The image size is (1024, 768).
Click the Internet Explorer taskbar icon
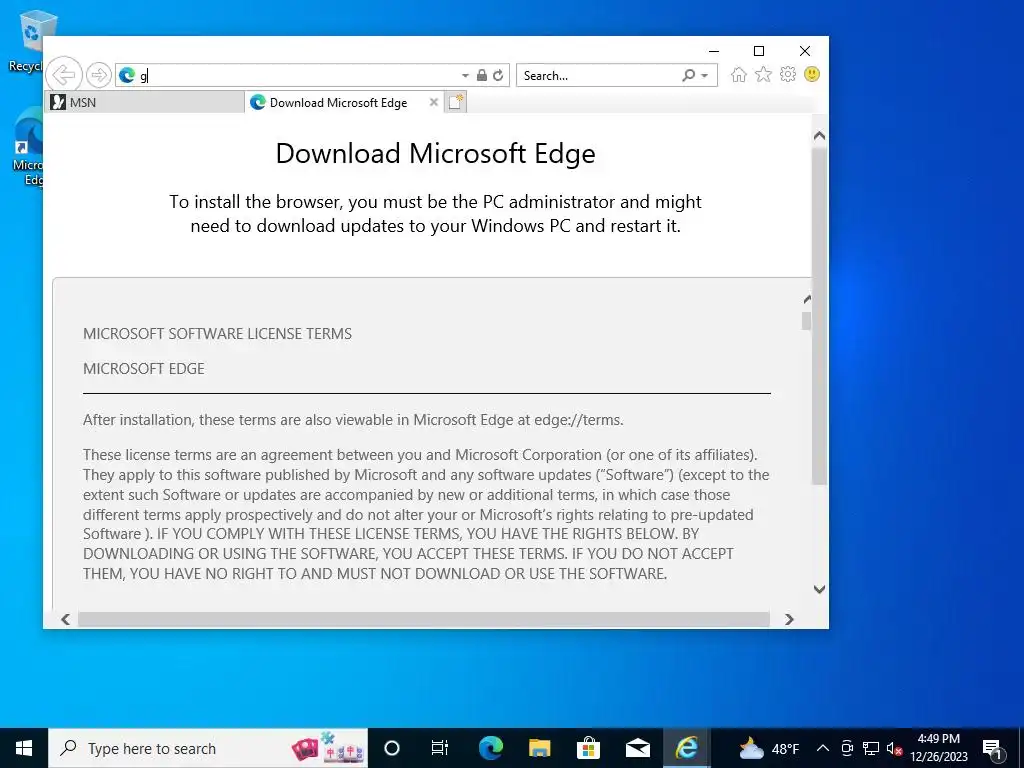click(686, 748)
